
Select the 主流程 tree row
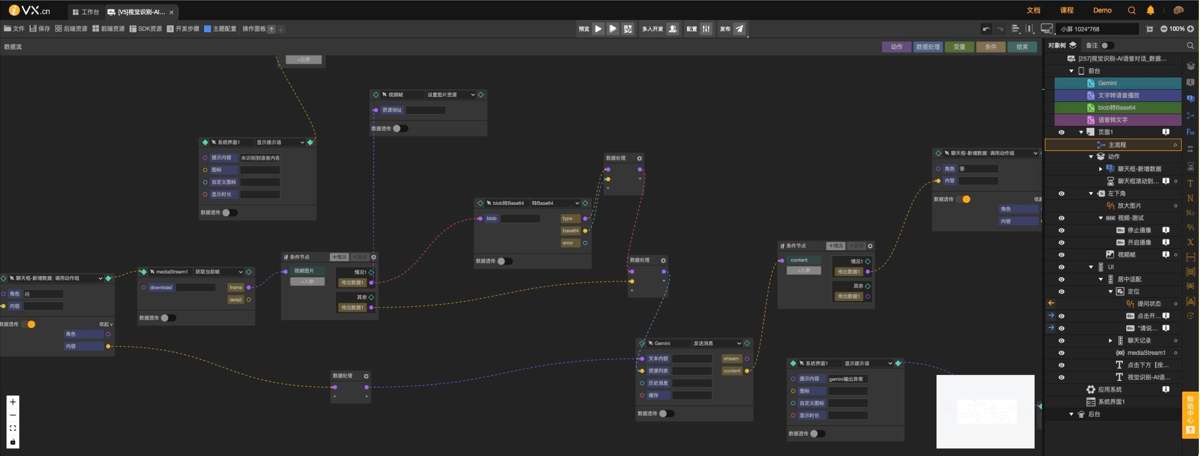[x=1113, y=145]
